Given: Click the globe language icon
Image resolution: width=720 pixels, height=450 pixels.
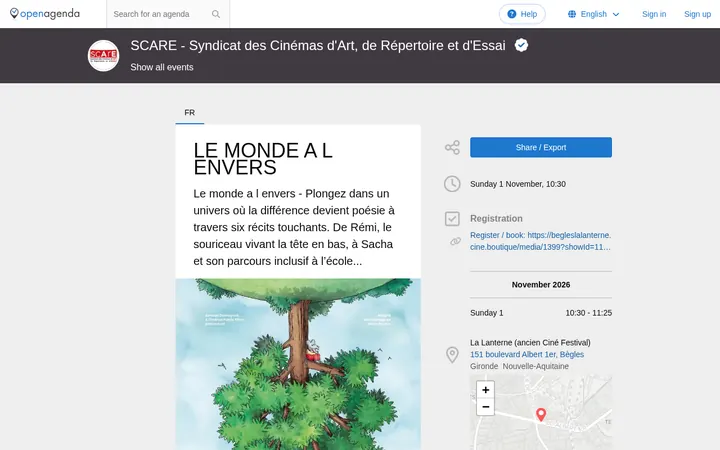Looking at the screenshot, I should click(572, 14).
